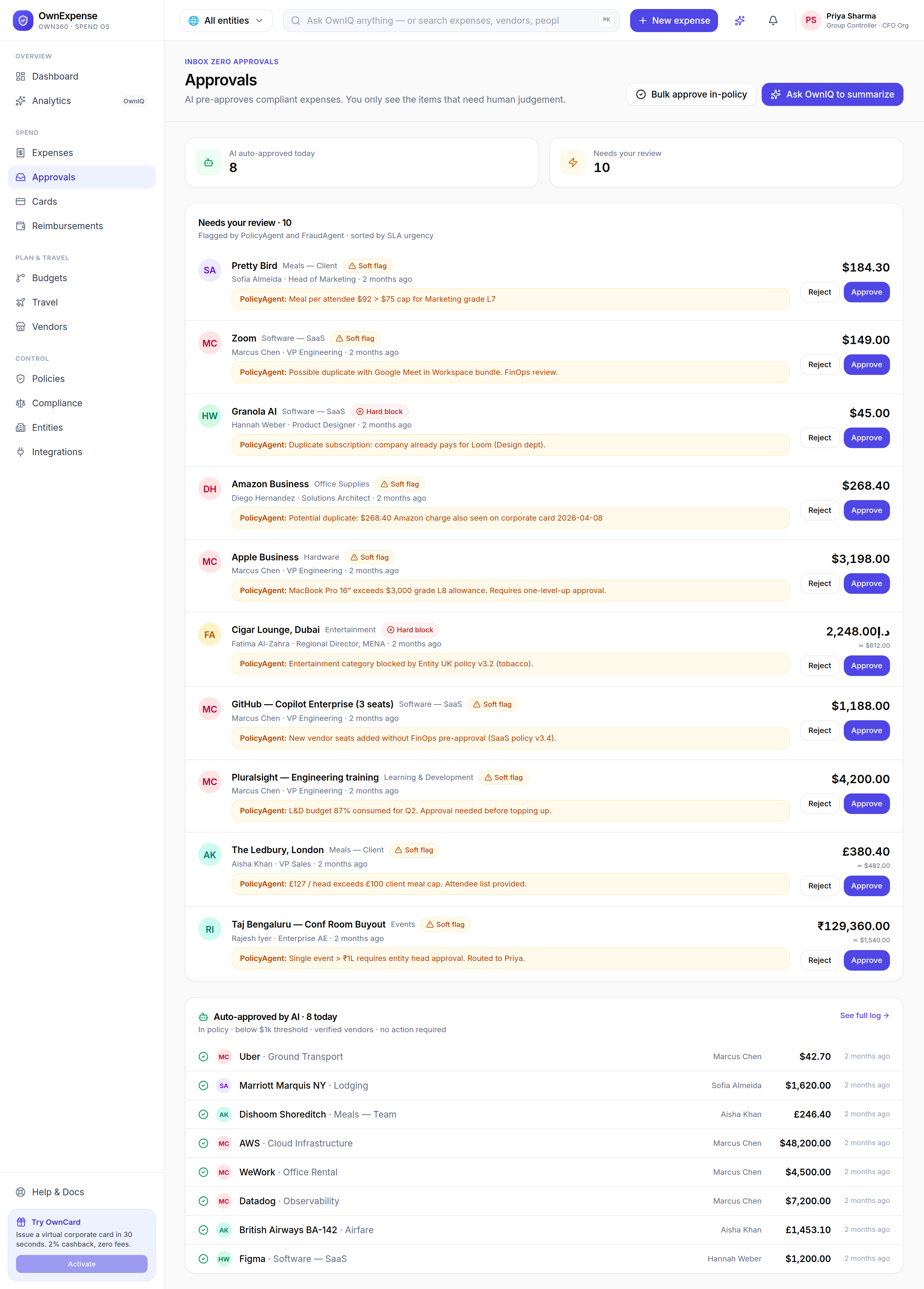Click the Help & Docs lifebuoy icon

21,1192
